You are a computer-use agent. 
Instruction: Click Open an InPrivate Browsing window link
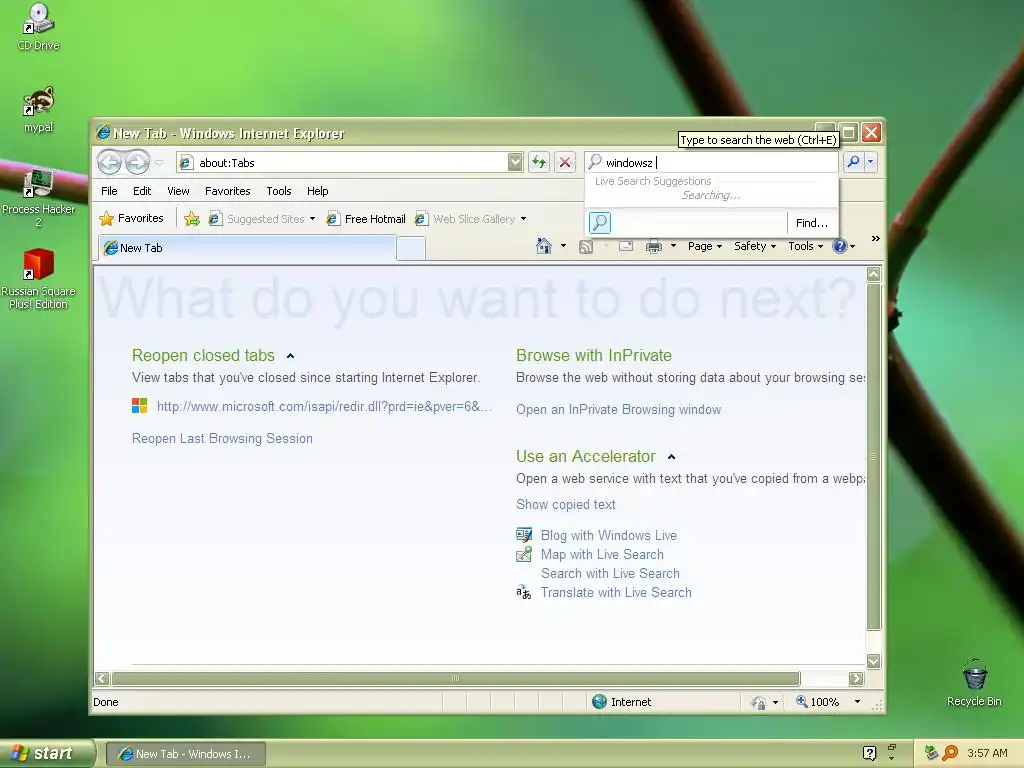coord(618,409)
